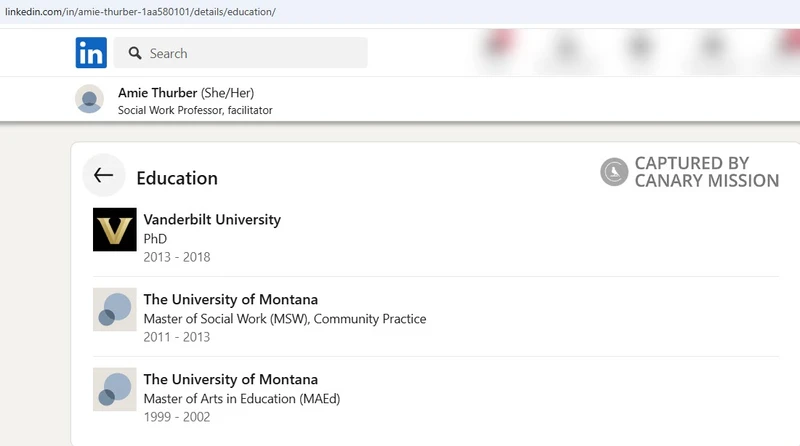The image size is (800, 446).
Task: Click the Canary Mission watermark logo
Action: (614, 171)
